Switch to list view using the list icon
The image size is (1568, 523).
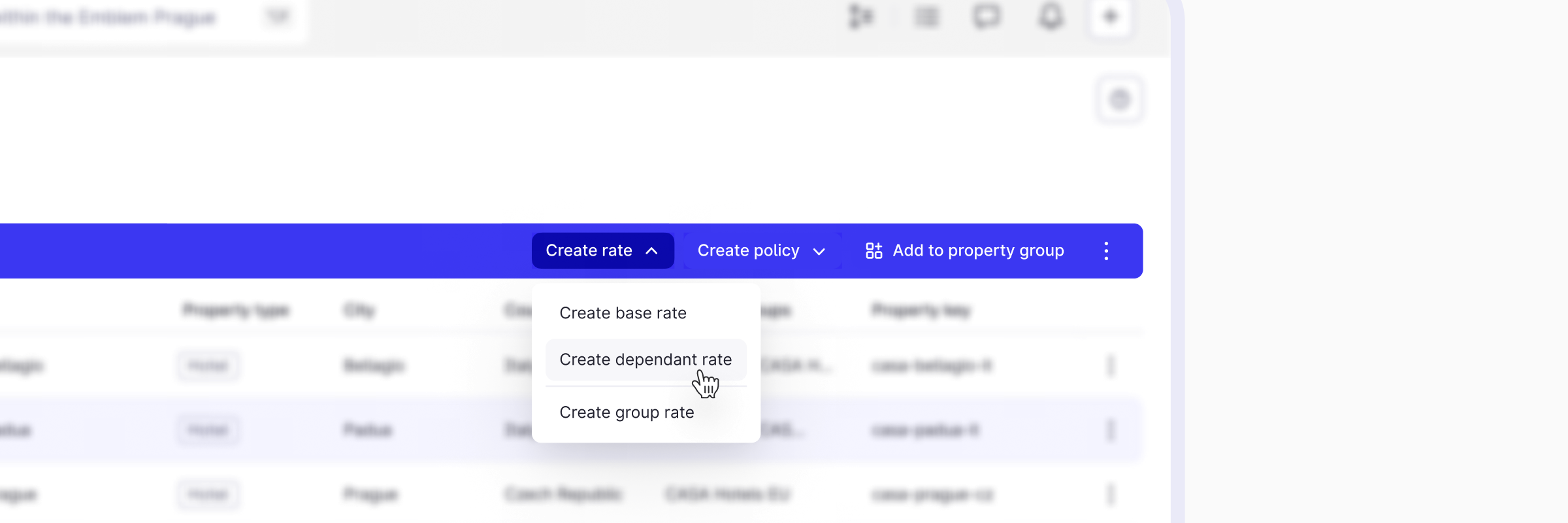(926, 18)
